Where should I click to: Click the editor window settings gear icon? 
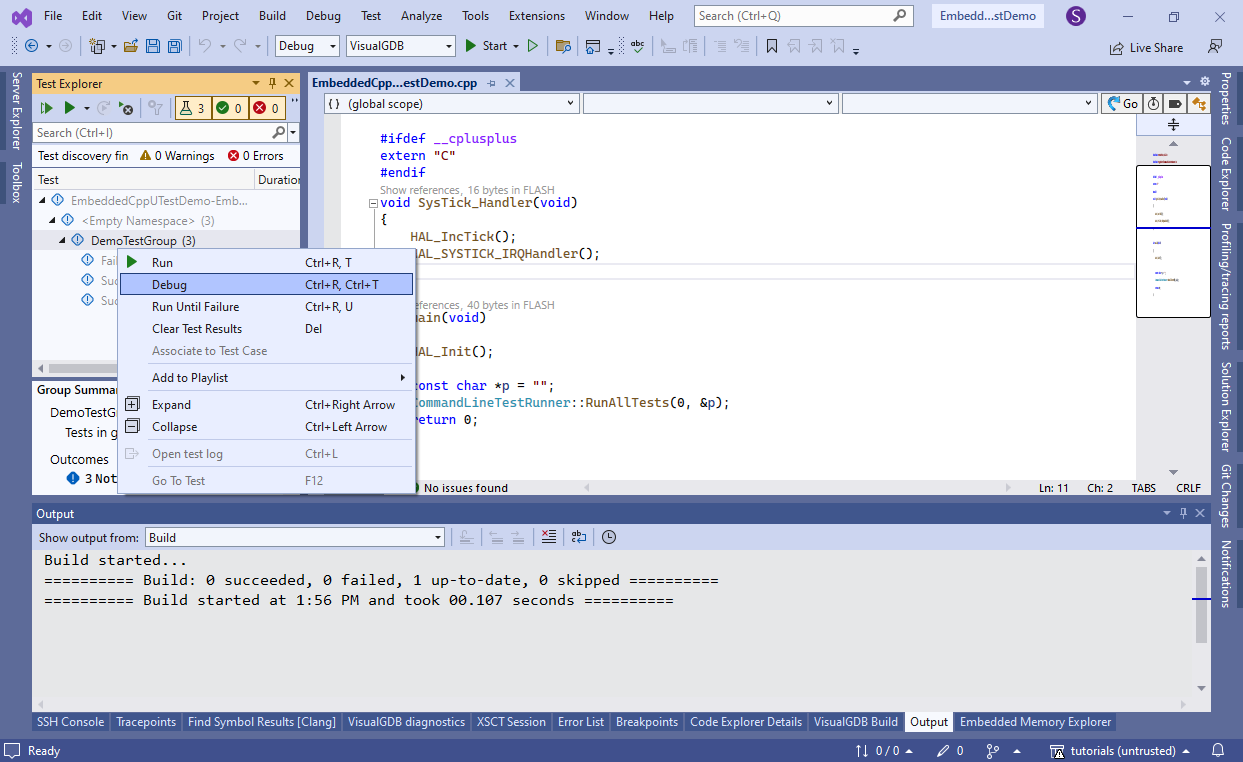pyautogui.click(x=1204, y=83)
